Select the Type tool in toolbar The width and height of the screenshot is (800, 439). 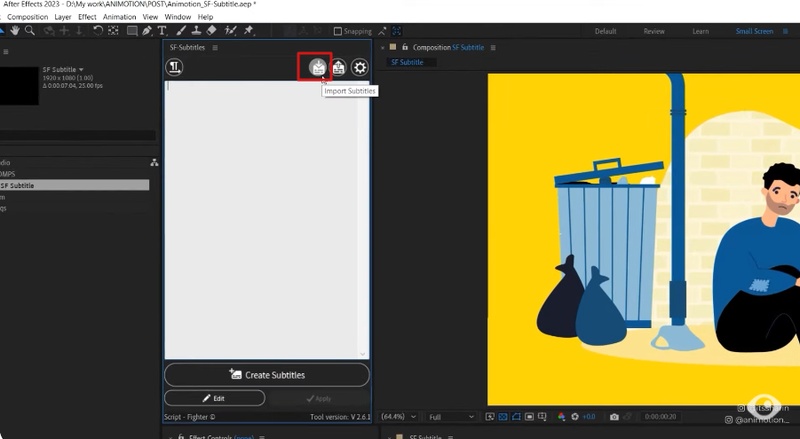162,31
